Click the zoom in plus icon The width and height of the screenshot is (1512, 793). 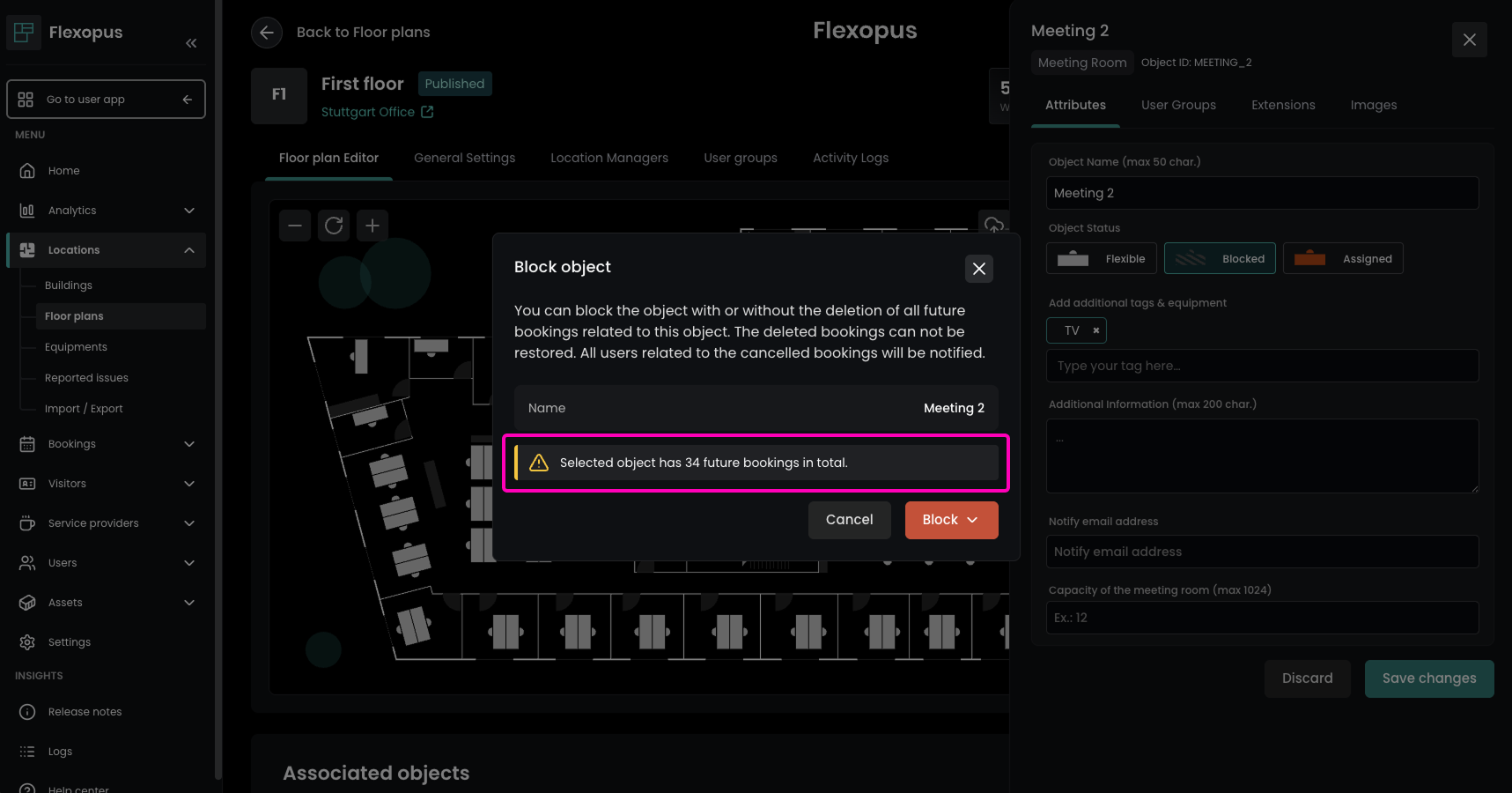372,226
